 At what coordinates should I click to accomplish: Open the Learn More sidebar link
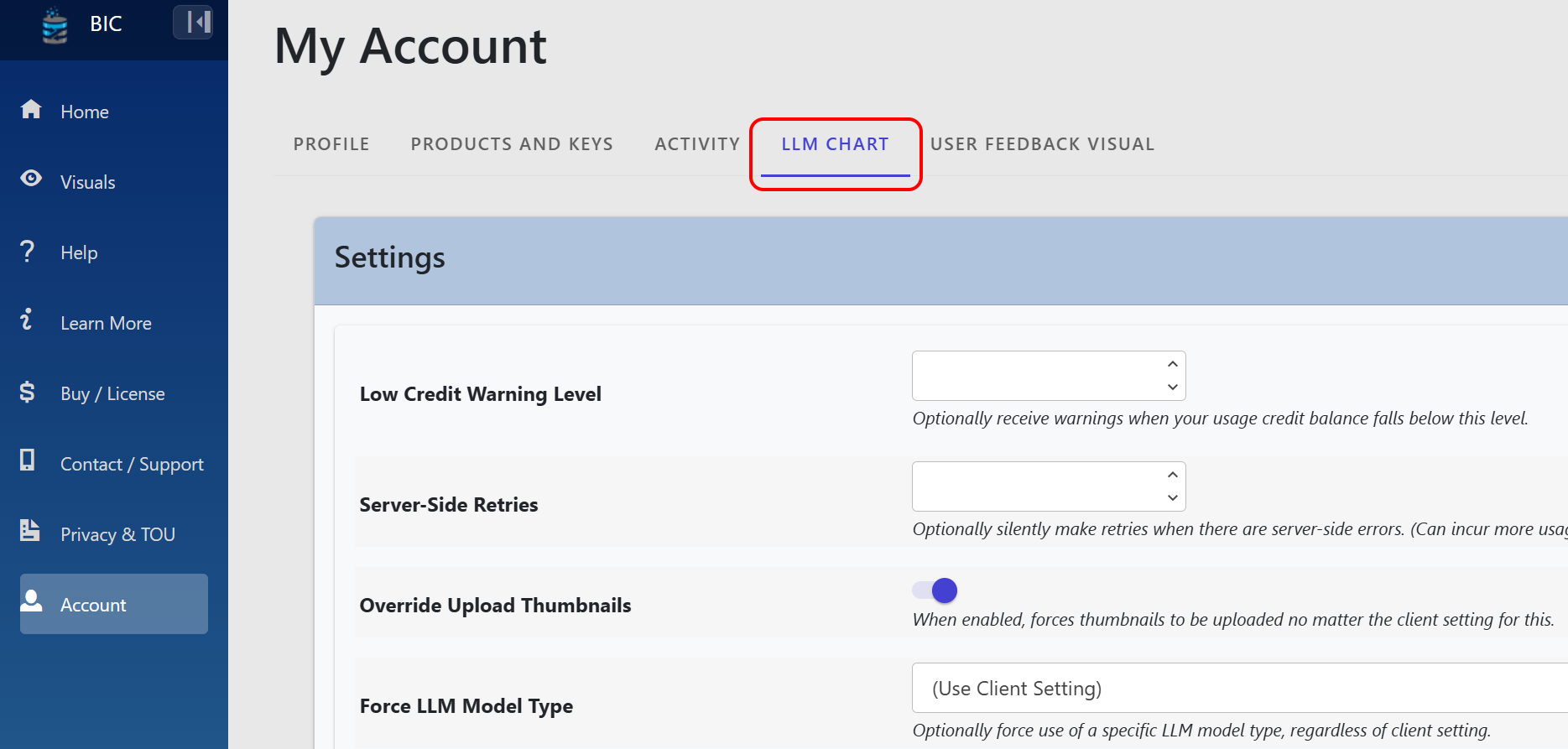[106, 323]
